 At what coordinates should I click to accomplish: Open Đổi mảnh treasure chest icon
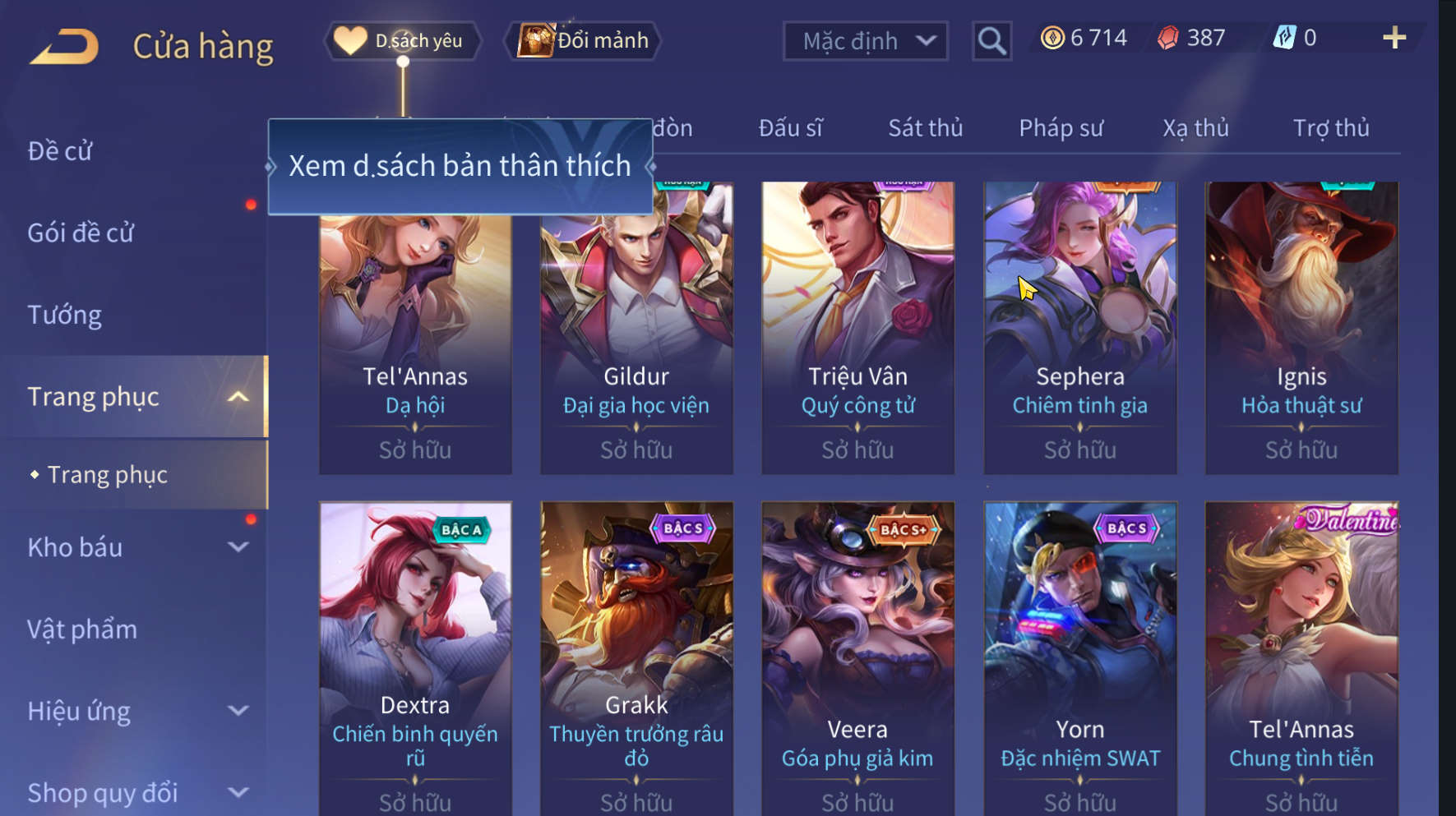click(x=536, y=40)
